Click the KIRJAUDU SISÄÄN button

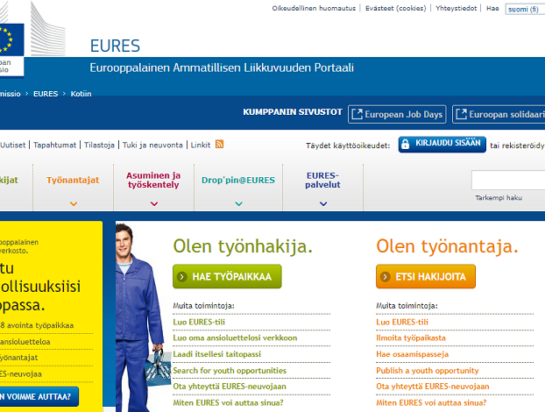click(442, 144)
